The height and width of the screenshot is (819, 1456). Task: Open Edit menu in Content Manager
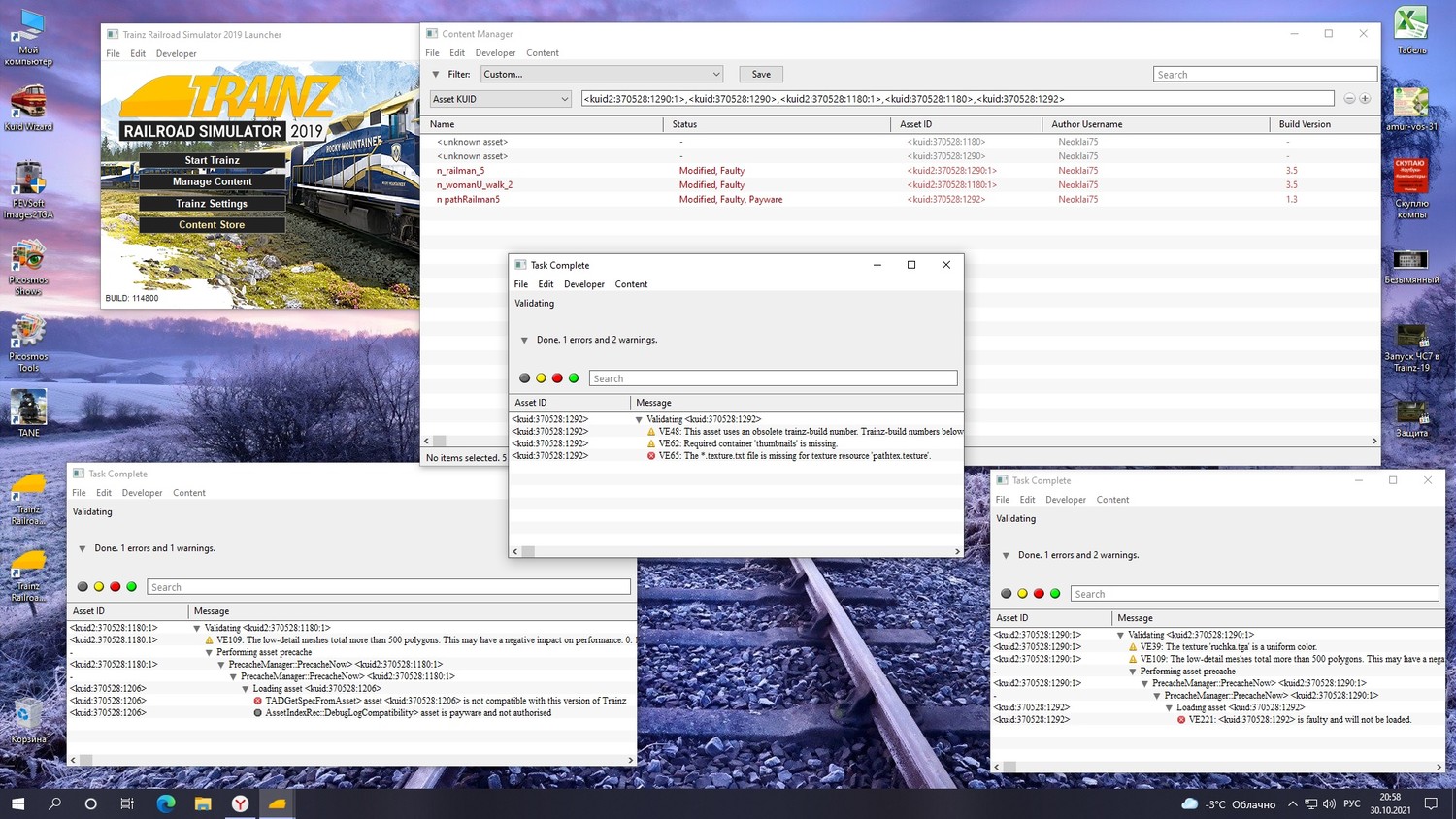tap(457, 53)
